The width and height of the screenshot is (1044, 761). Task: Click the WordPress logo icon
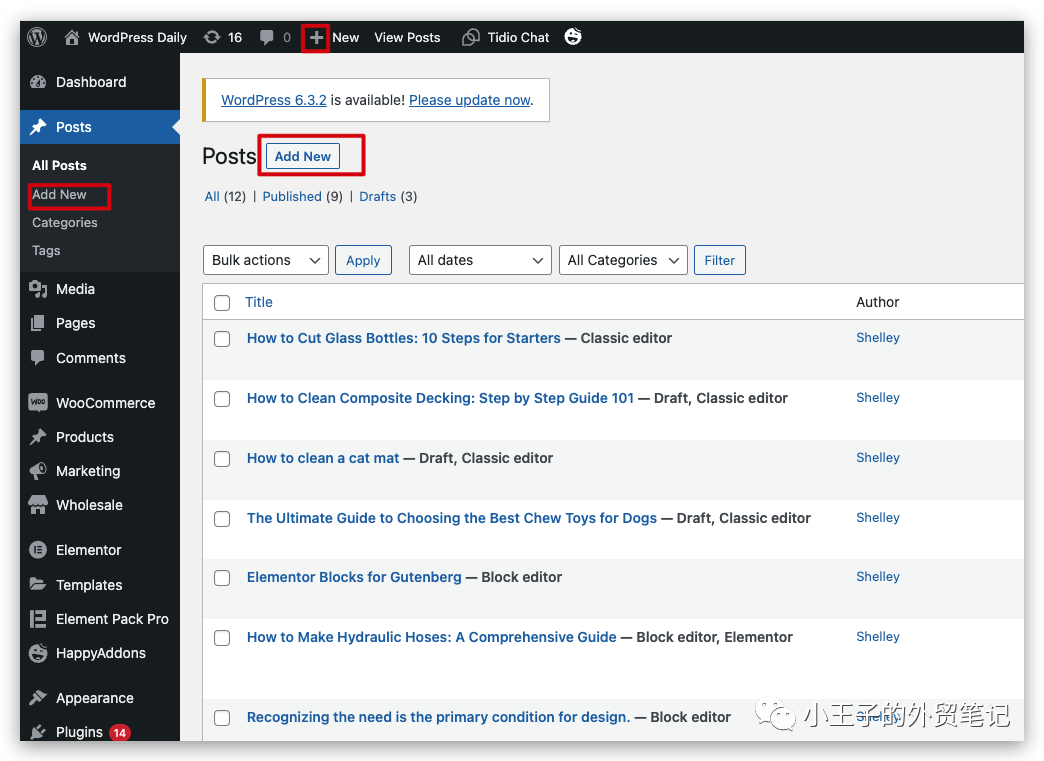click(x=37, y=37)
